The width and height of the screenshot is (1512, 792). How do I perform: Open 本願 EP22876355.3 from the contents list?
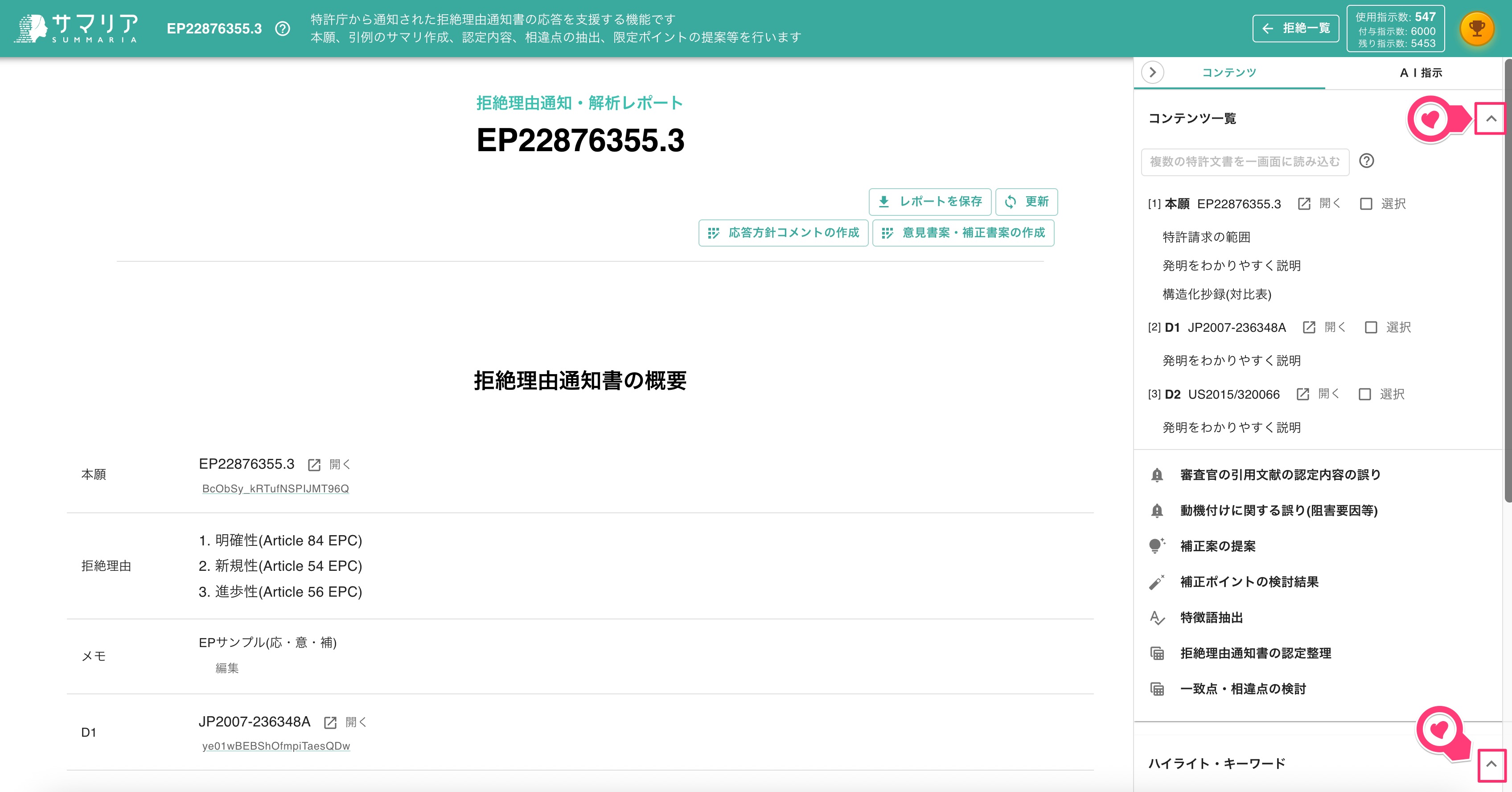coord(1319,204)
